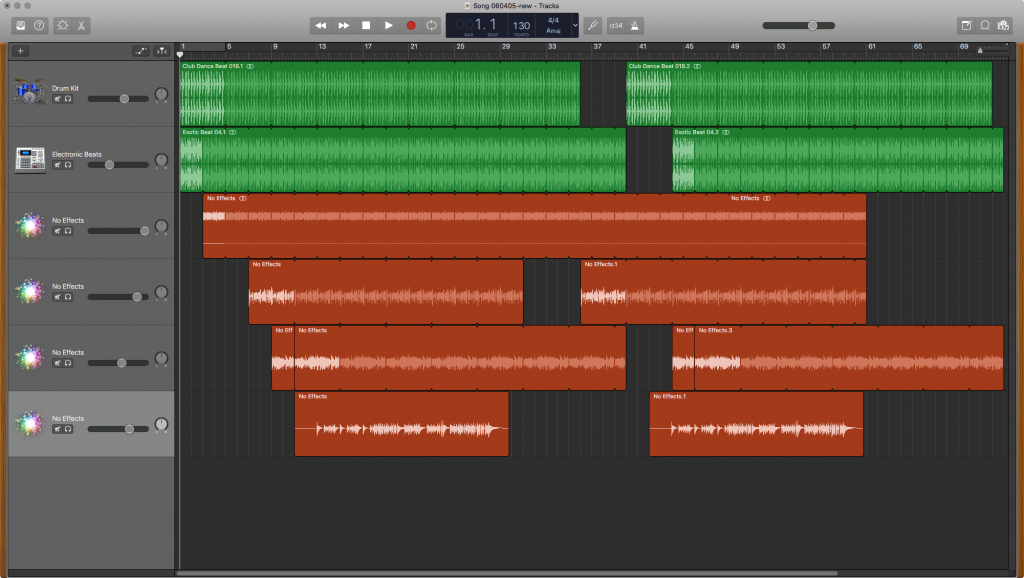
Task: Mute the Electronic Beats track
Action: [57, 165]
